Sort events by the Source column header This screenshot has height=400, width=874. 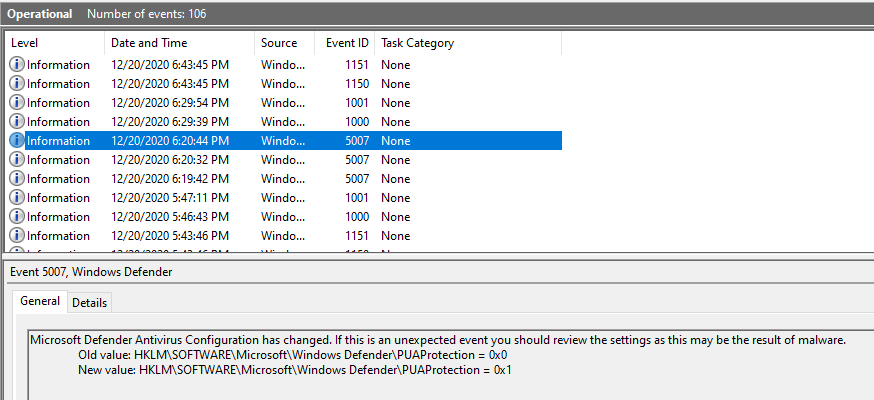pos(284,43)
